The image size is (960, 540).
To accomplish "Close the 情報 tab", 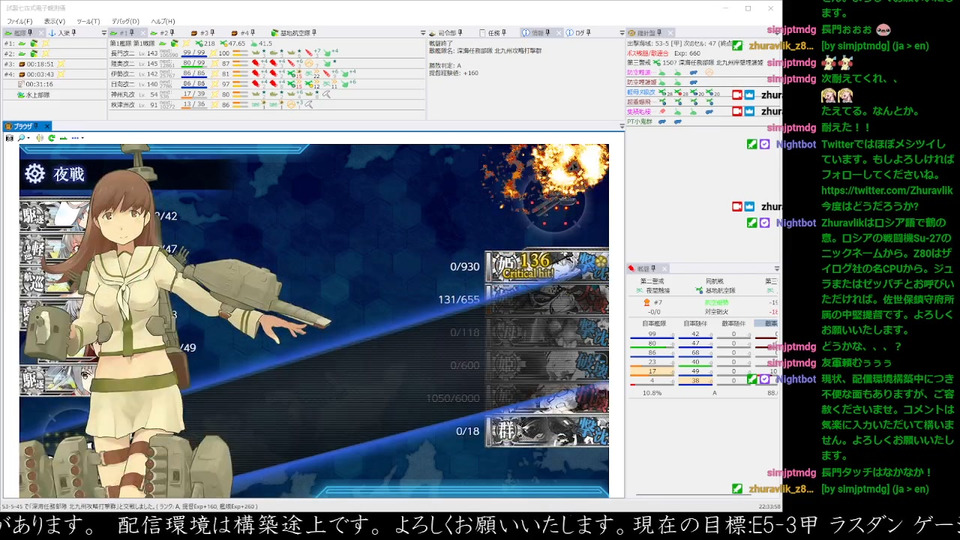I will click(x=558, y=33).
